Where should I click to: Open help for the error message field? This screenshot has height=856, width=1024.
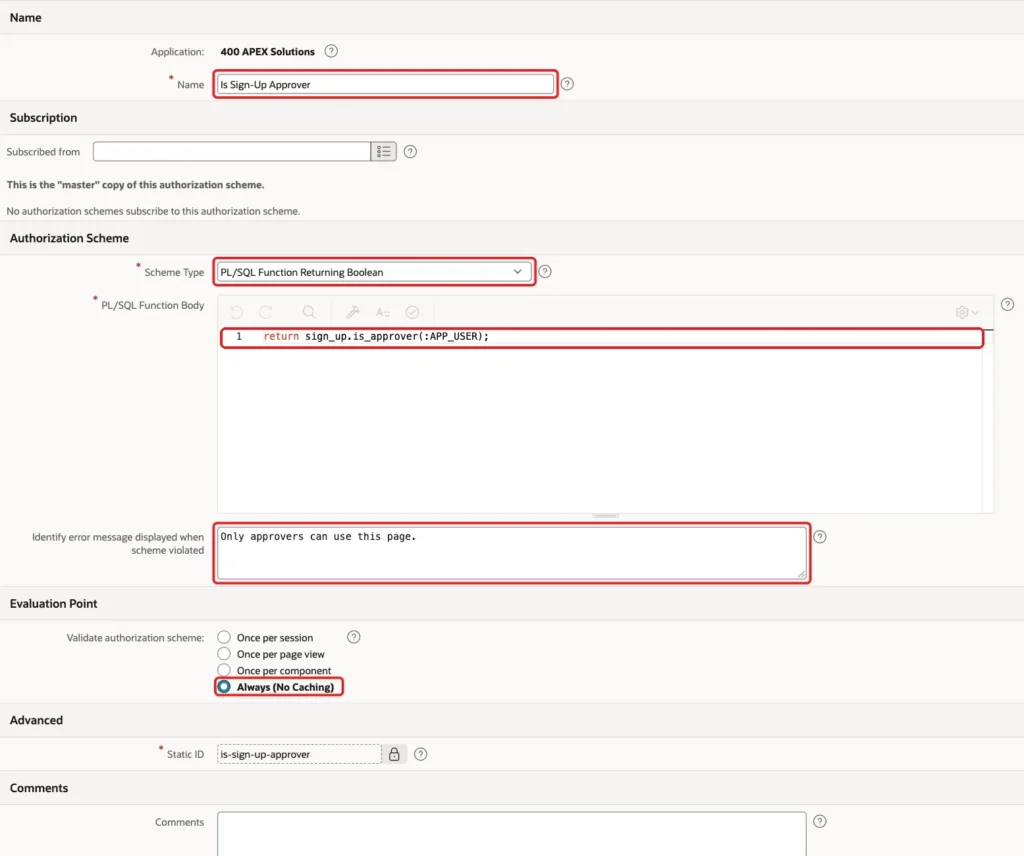pyautogui.click(x=820, y=537)
